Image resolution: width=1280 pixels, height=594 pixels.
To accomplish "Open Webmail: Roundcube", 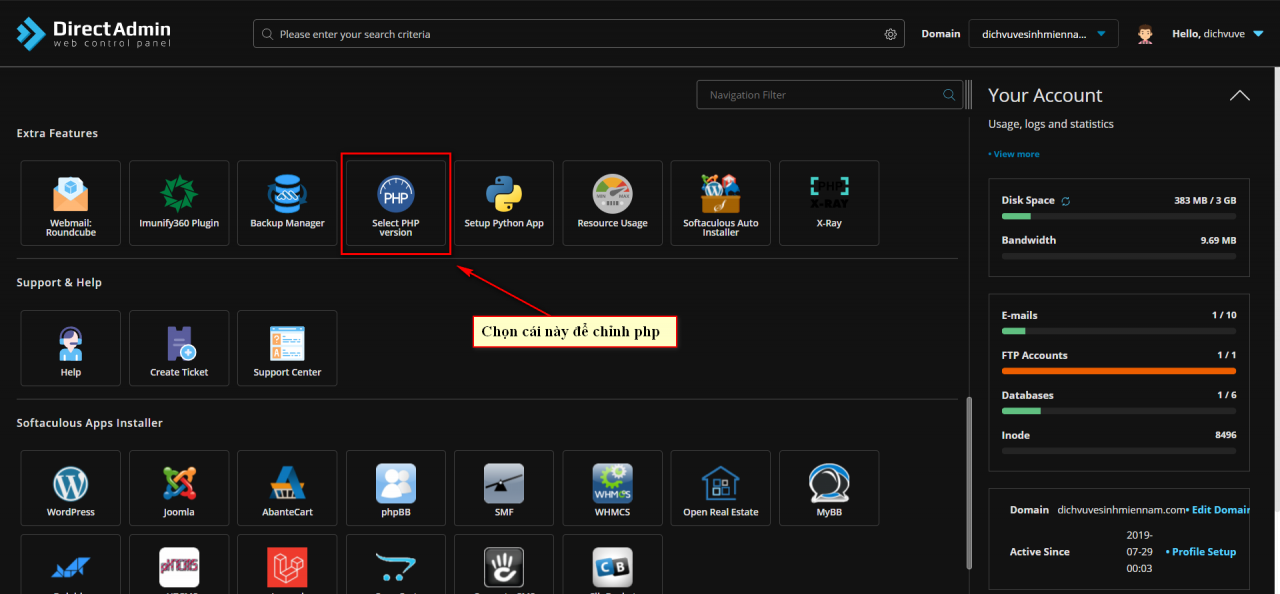I will 71,203.
